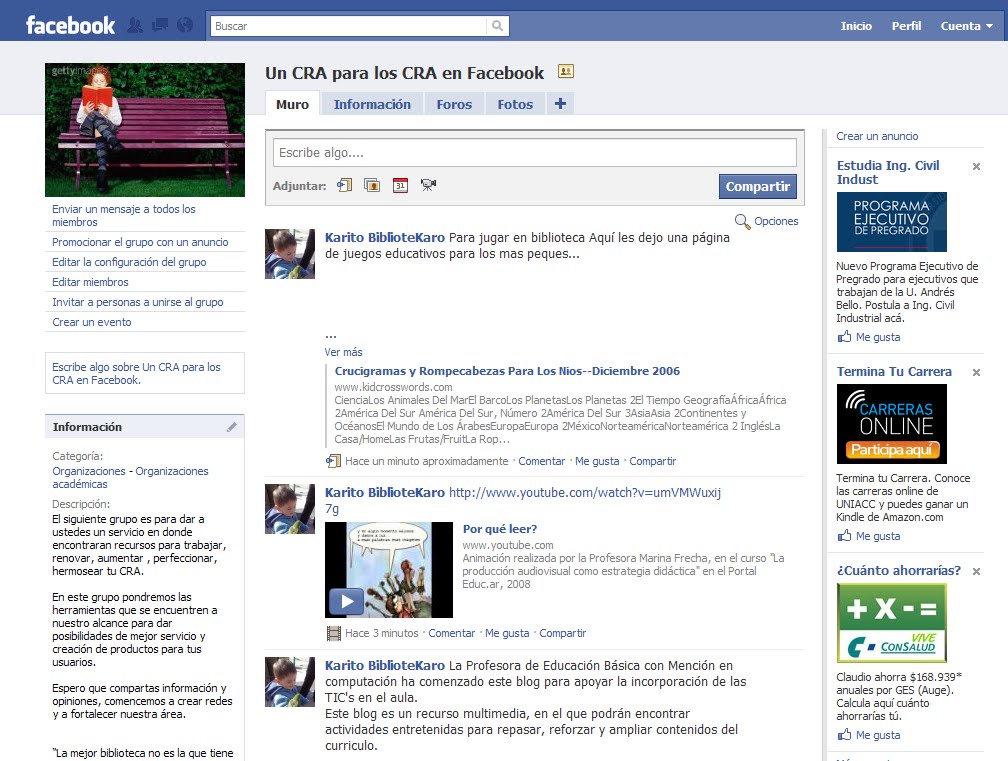Screen dimensions: 1008x761
Task: Open ¿Cuánto ahorrarías? ad title
Action: 899,571
